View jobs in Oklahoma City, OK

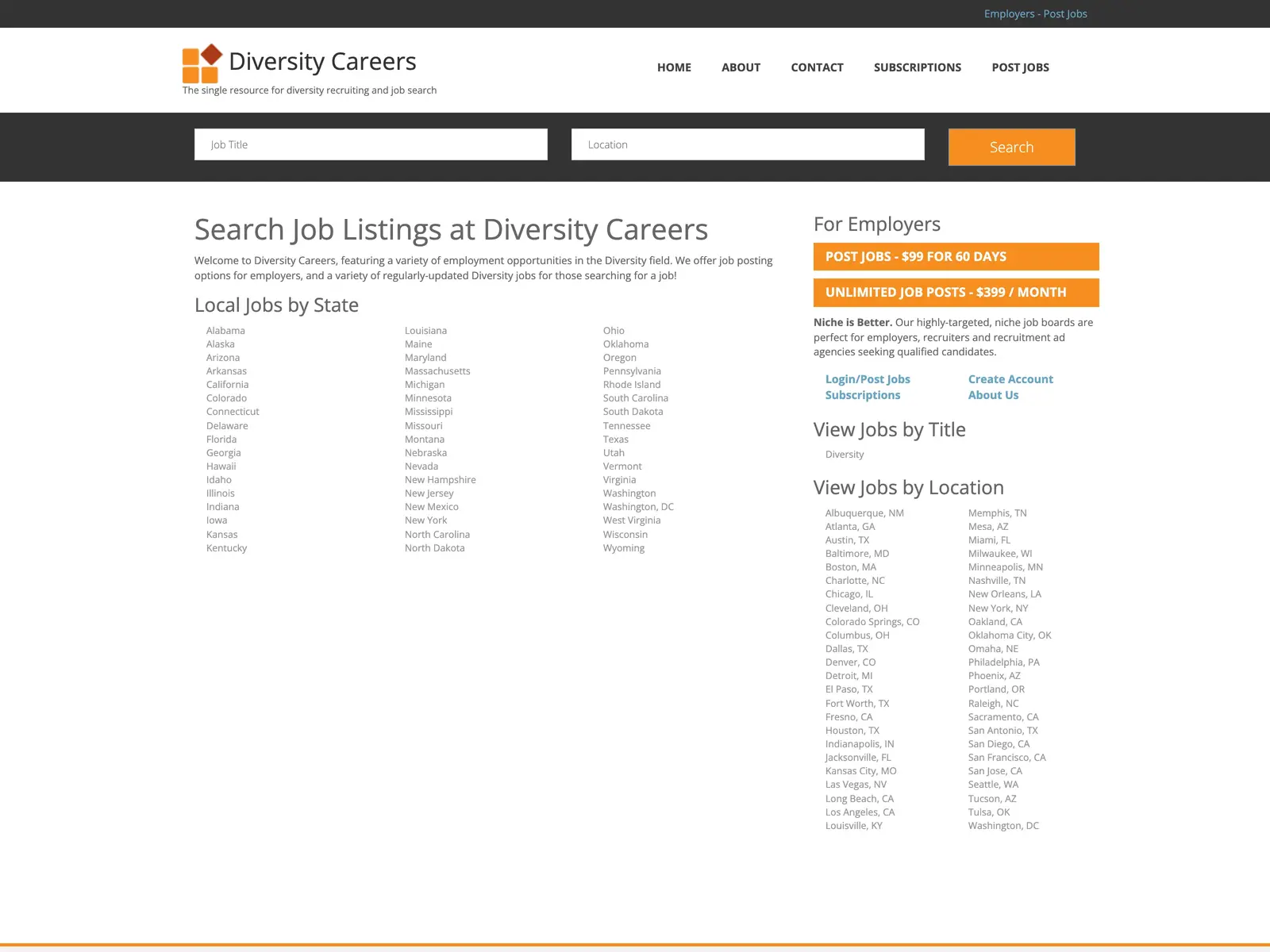1010,635
